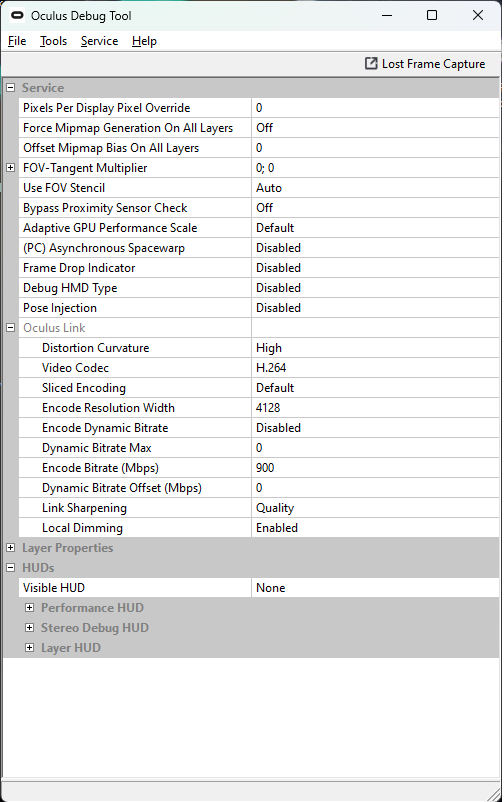The width and height of the screenshot is (504, 802).
Task: Expand the Layer HUD group
Action: click(x=30, y=648)
